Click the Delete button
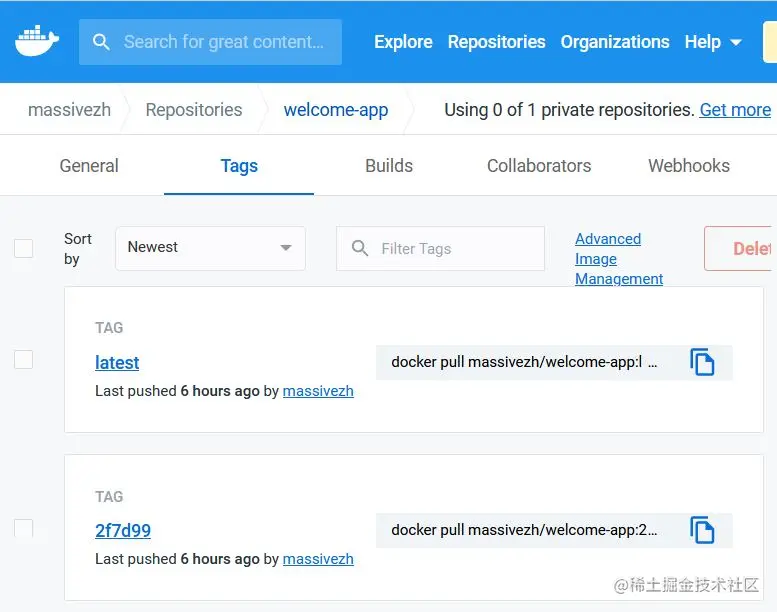This screenshot has width=777, height=612. click(740, 248)
